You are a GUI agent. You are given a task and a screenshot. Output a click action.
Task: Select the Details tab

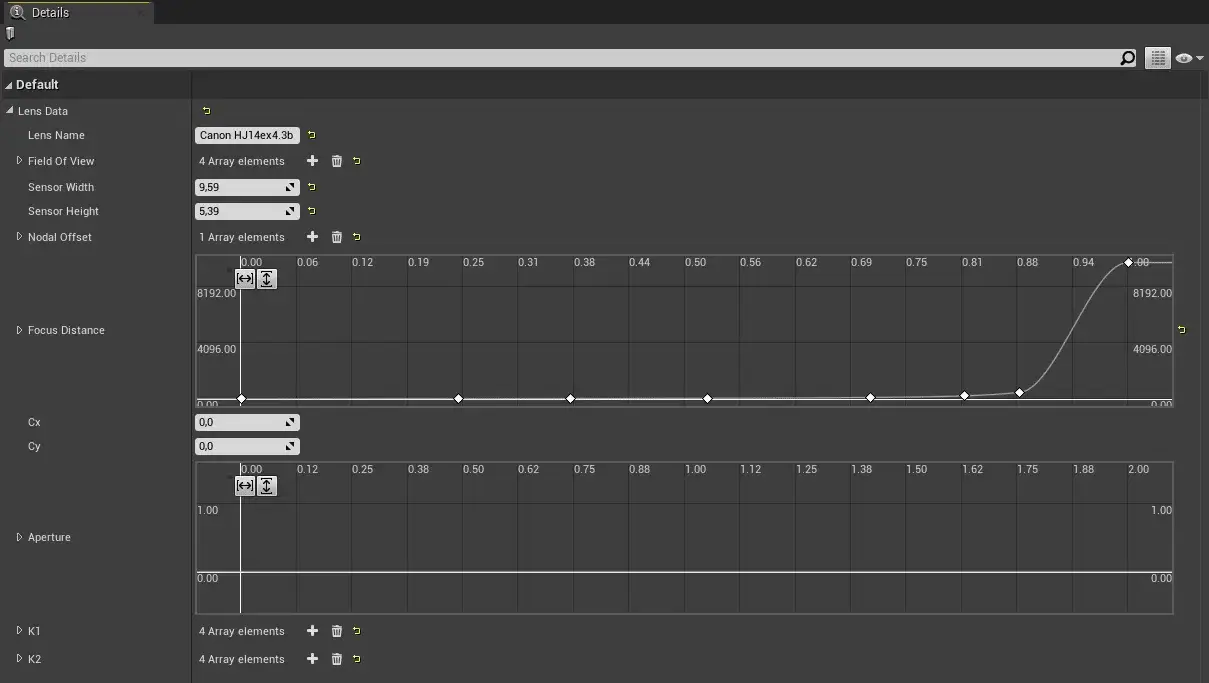pos(50,12)
